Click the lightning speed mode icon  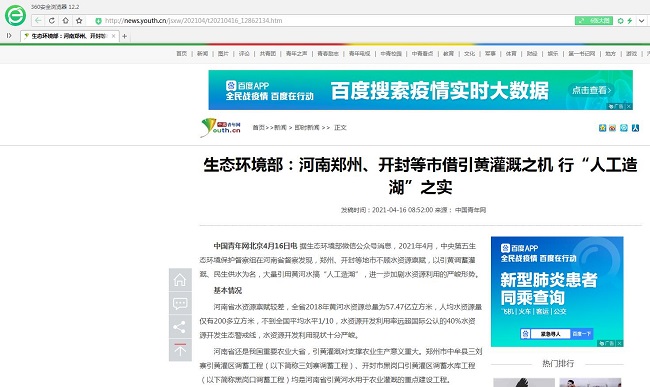click(x=630, y=21)
